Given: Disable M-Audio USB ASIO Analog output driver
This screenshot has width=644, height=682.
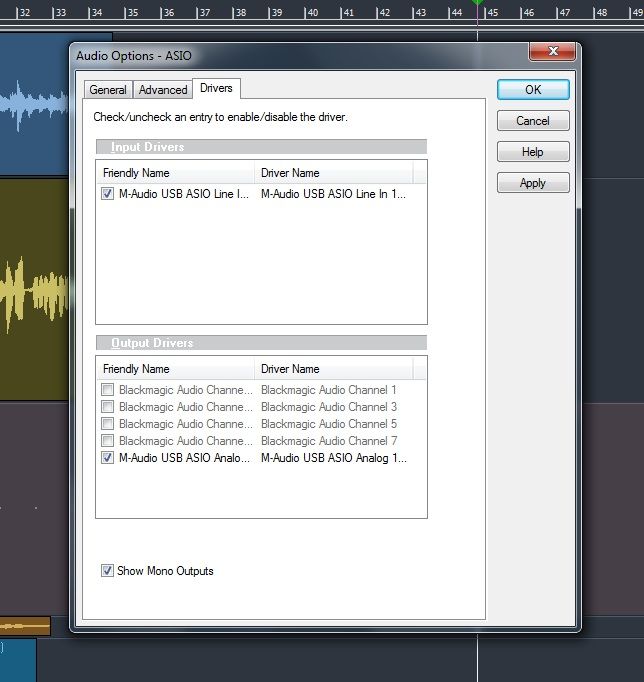Looking at the screenshot, I should point(107,458).
